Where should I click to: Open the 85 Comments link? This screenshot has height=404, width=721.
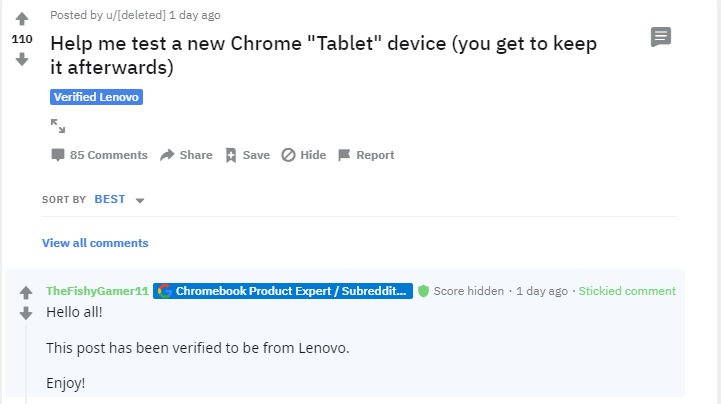[x=99, y=155]
